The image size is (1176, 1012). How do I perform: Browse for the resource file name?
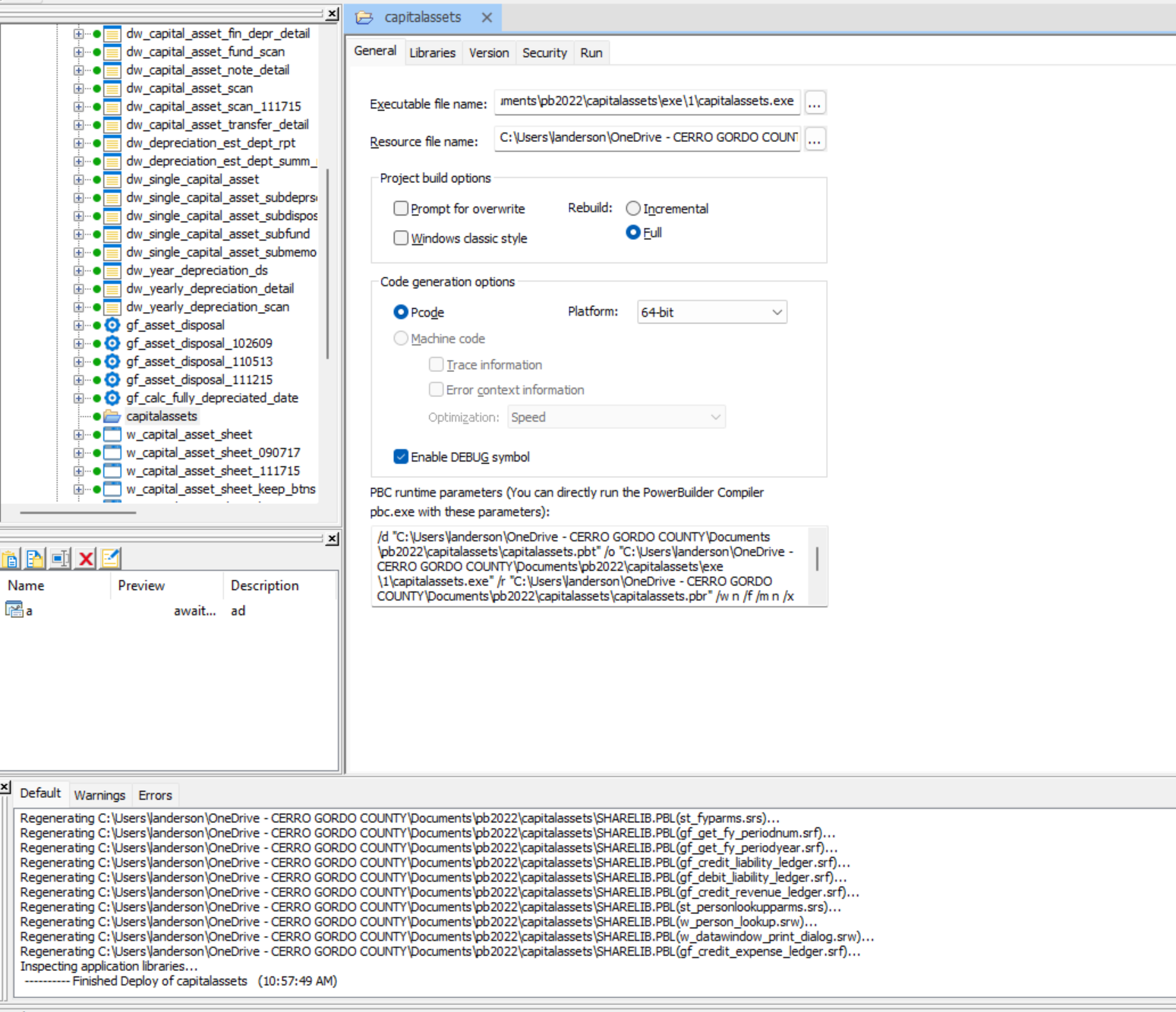[x=815, y=140]
